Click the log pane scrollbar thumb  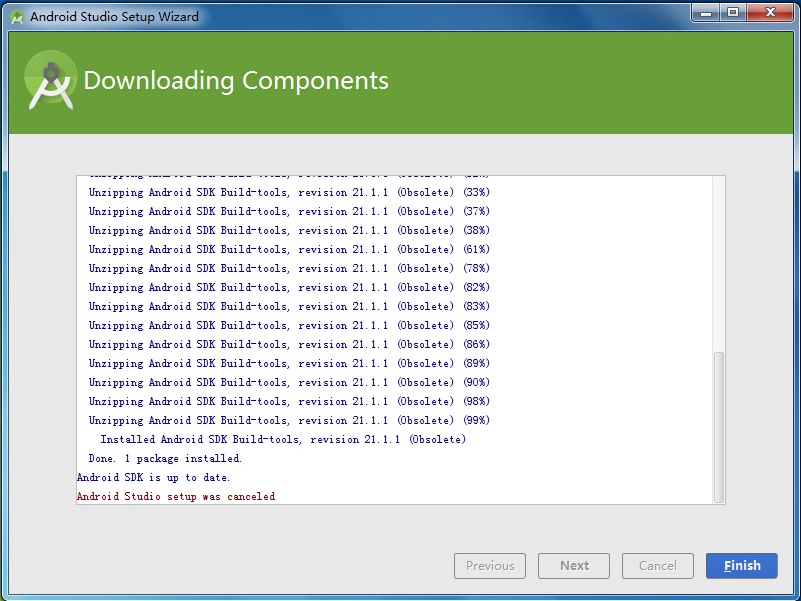click(719, 427)
